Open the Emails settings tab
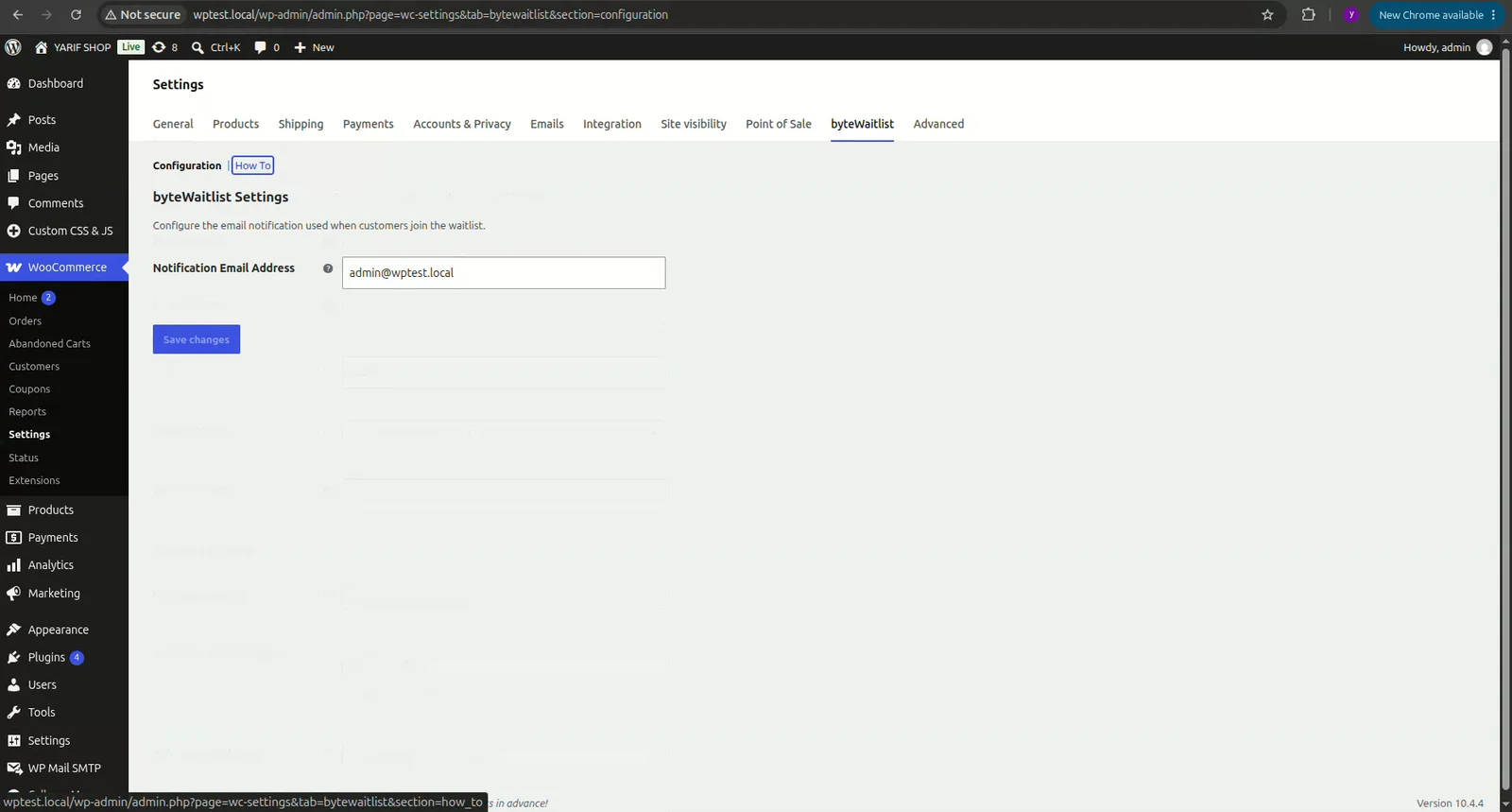This screenshot has height=812, width=1512. pos(547,124)
